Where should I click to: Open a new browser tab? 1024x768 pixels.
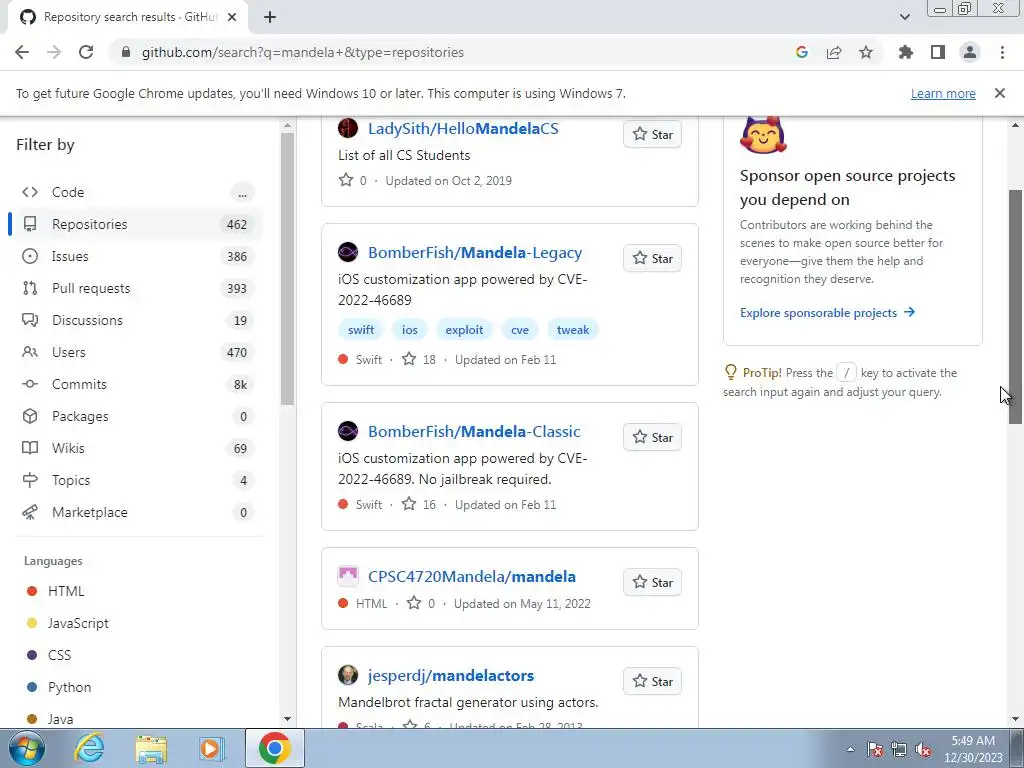coord(270,17)
